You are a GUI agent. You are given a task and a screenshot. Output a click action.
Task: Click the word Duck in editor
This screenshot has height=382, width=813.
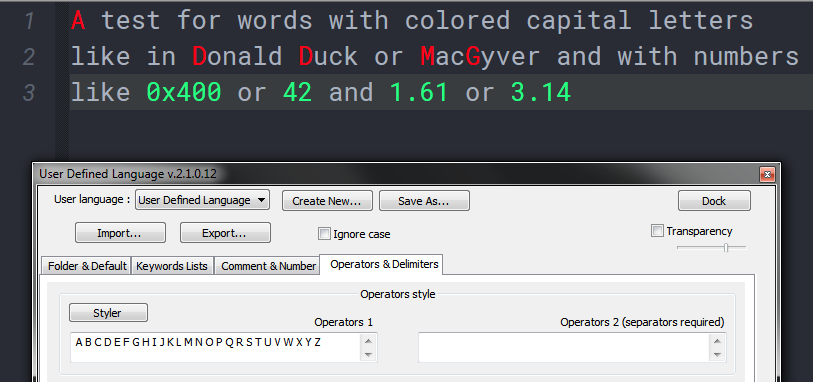point(328,56)
